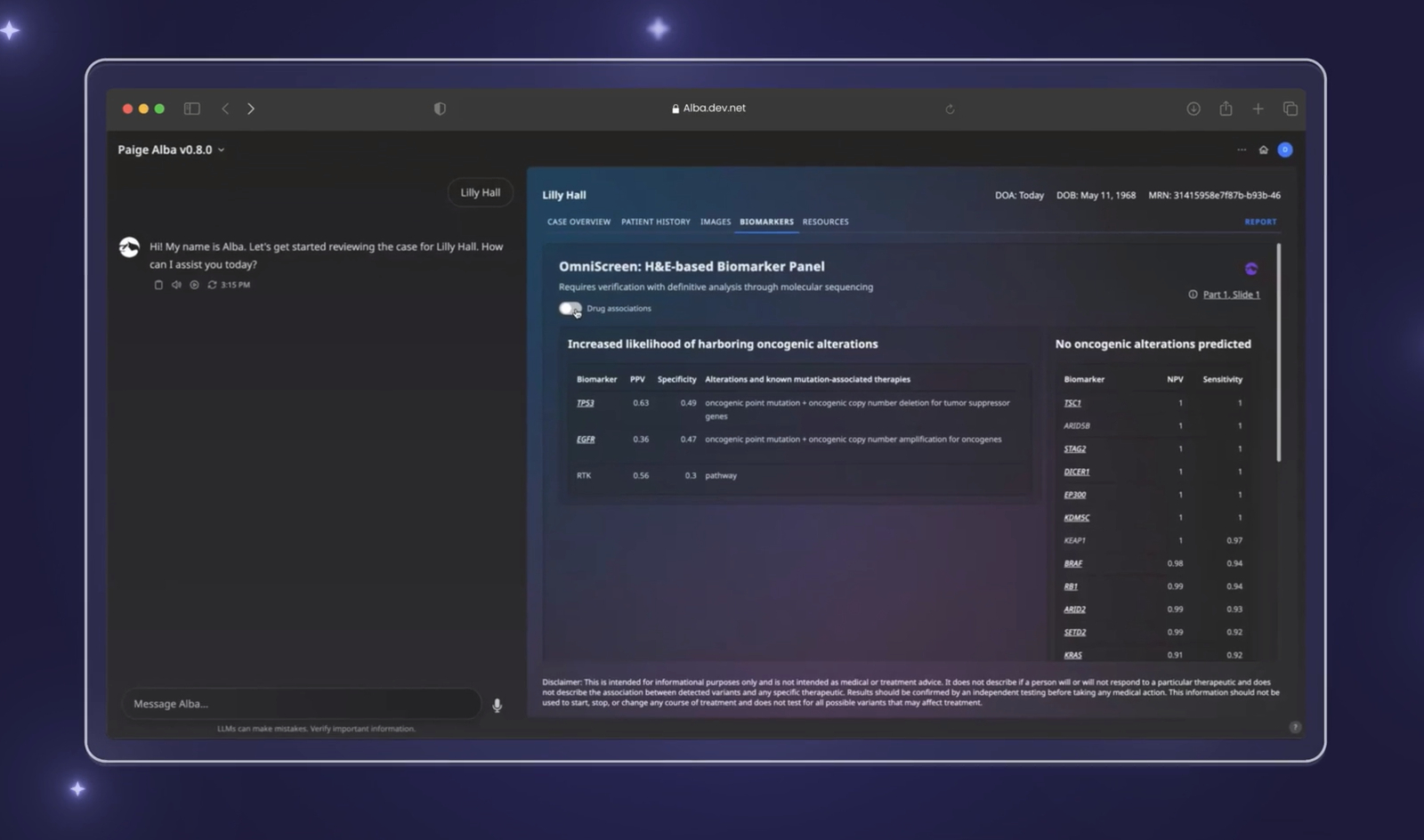
Task: Open the blue user profile avatar
Action: click(1285, 149)
